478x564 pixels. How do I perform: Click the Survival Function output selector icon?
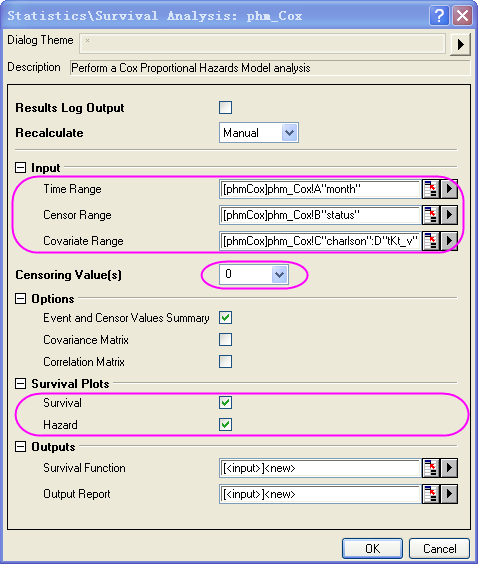431,468
